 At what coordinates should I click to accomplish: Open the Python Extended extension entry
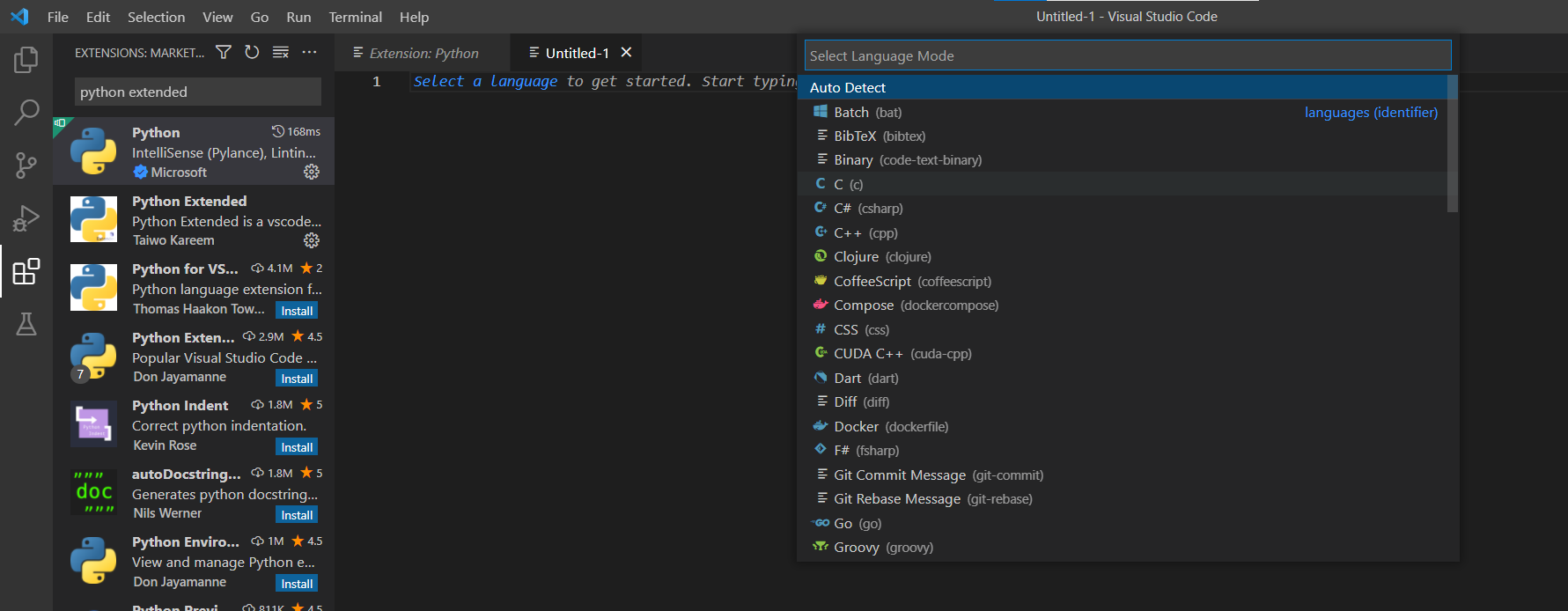pos(194,220)
